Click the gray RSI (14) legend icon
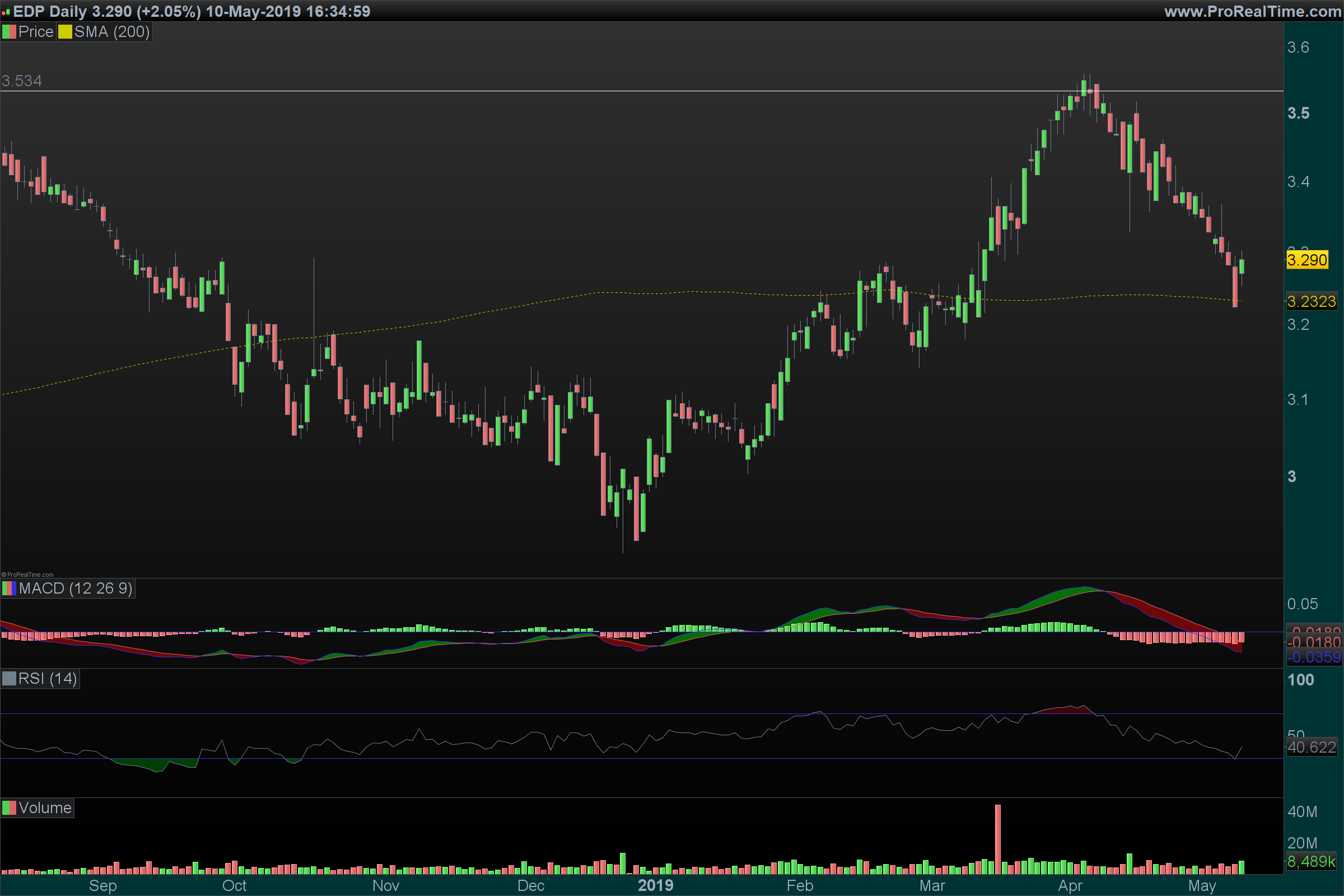 (x=9, y=679)
